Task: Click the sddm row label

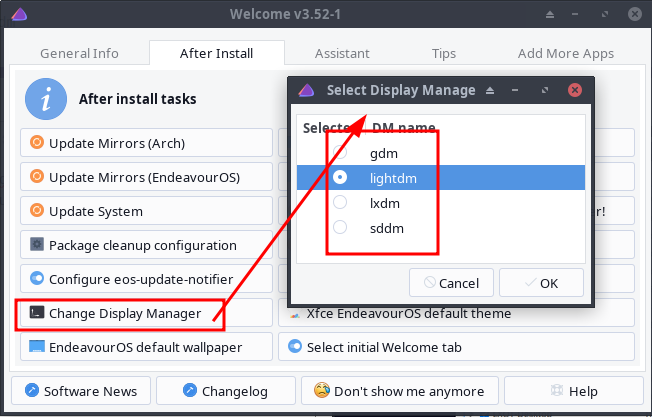Action: [x=387, y=228]
